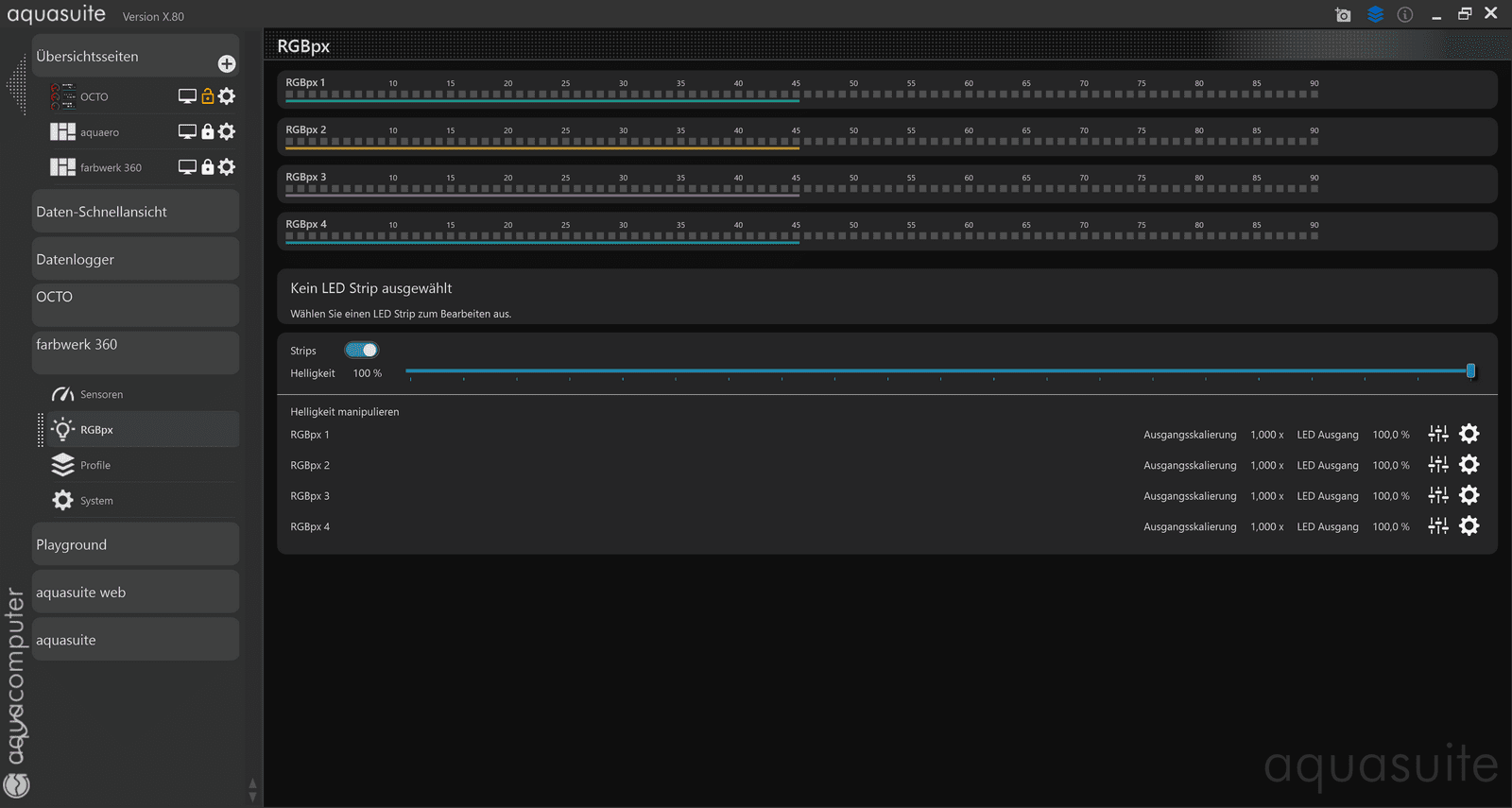Expand the OCTO device section
Screen dimensions: 1512x808
point(135,305)
